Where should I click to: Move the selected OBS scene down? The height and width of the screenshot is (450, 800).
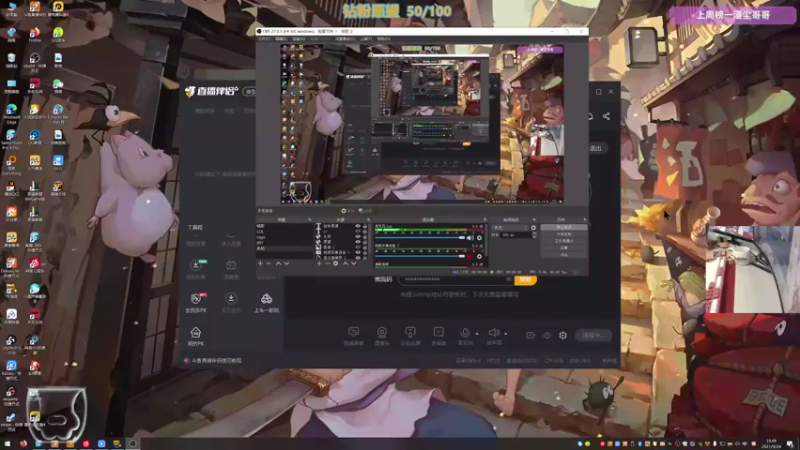pos(286,263)
